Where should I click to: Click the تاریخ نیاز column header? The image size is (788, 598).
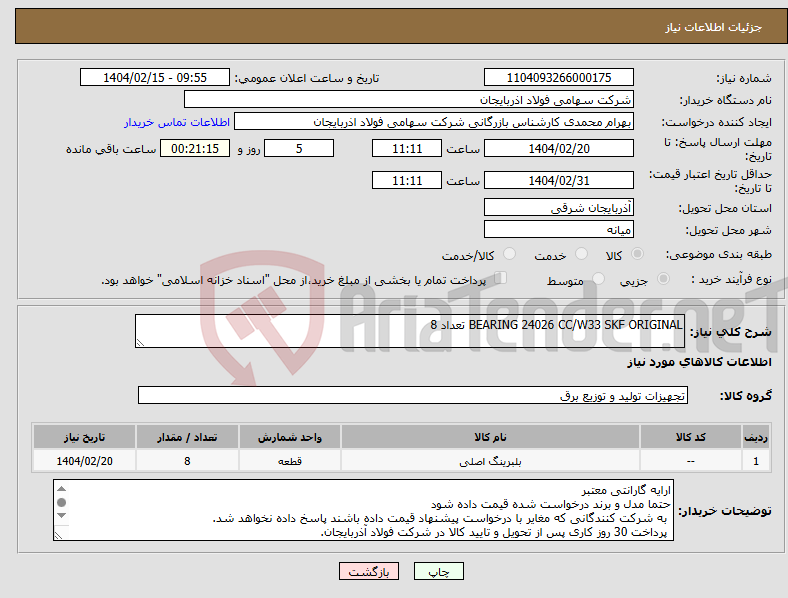pos(84,437)
